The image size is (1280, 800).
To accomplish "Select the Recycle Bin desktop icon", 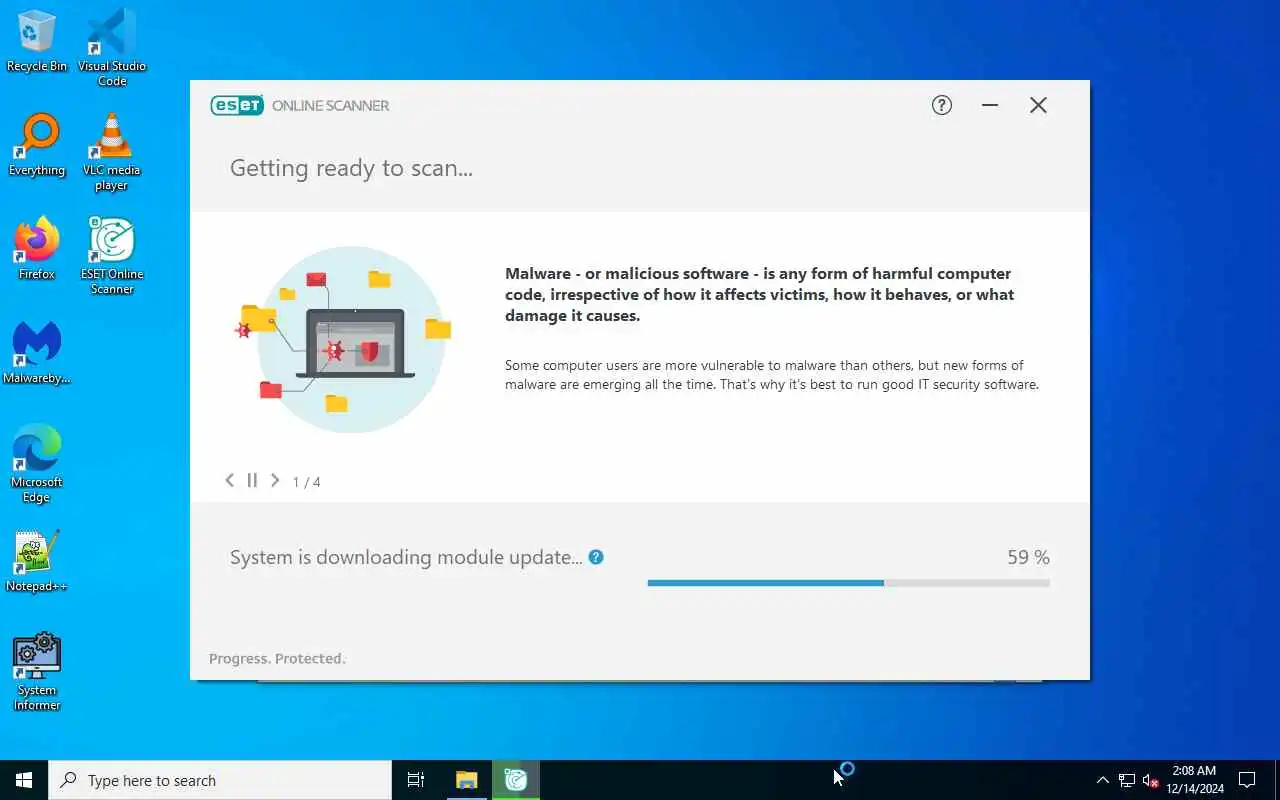I will [37, 42].
